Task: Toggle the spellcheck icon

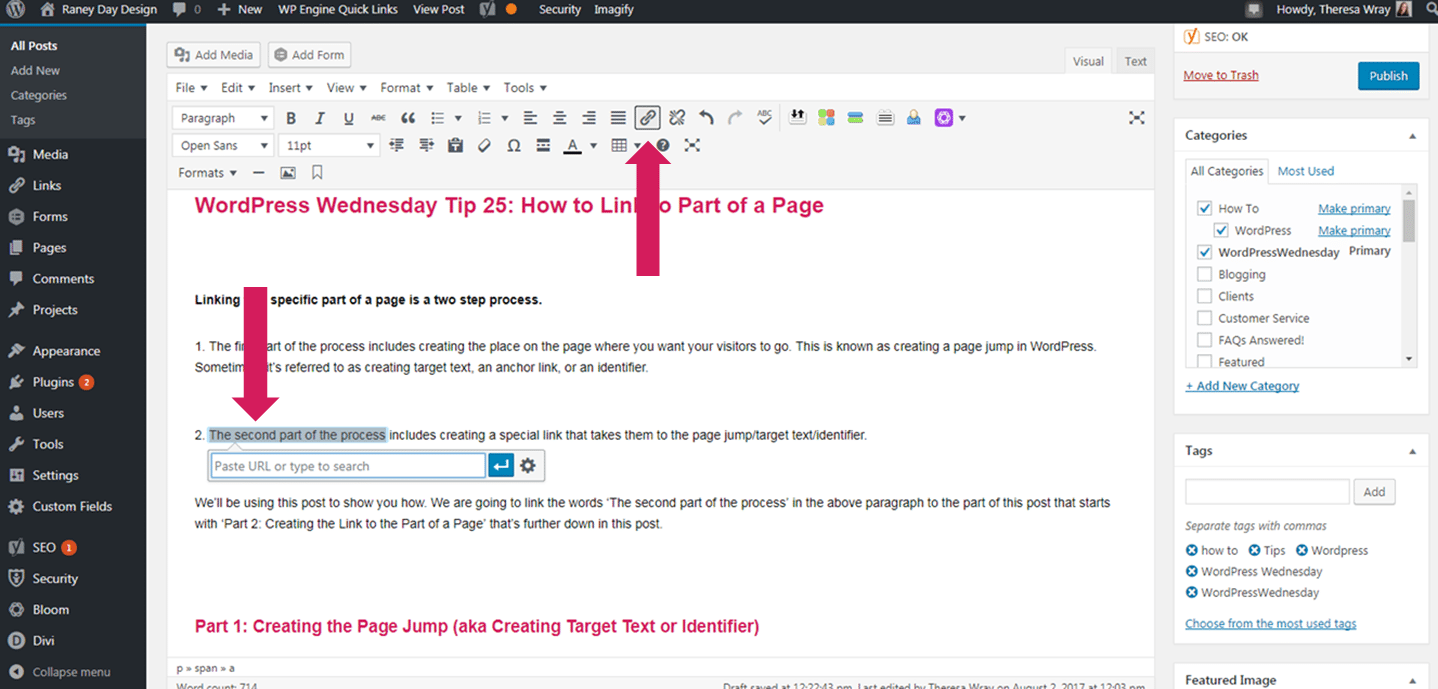Action: pyautogui.click(x=765, y=118)
